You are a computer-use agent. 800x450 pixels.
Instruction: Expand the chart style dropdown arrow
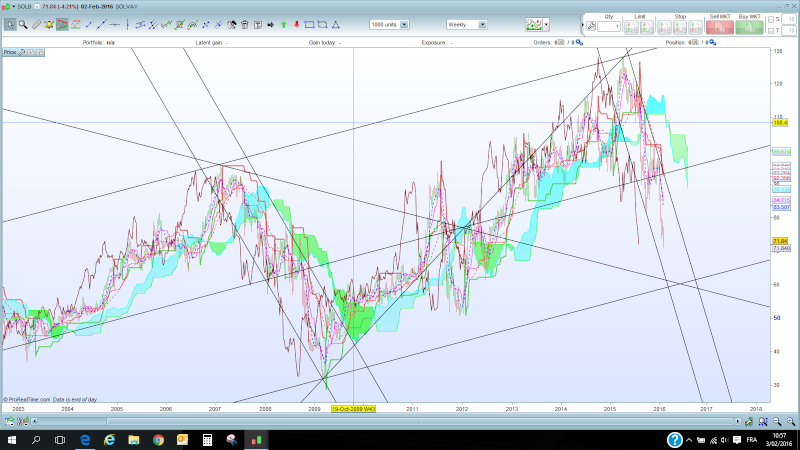coord(546,24)
